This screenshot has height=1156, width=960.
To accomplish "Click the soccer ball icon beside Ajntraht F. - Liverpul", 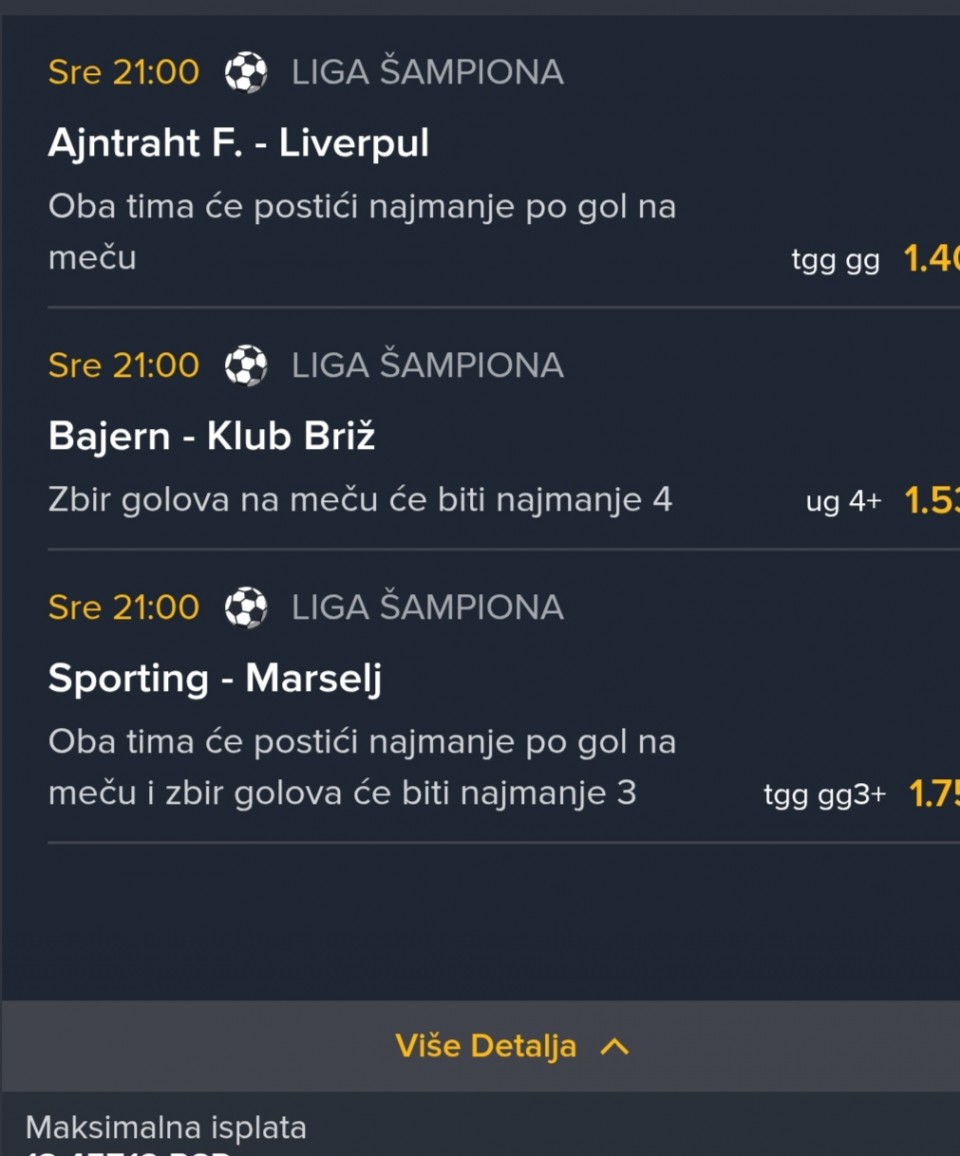I will click(246, 72).
